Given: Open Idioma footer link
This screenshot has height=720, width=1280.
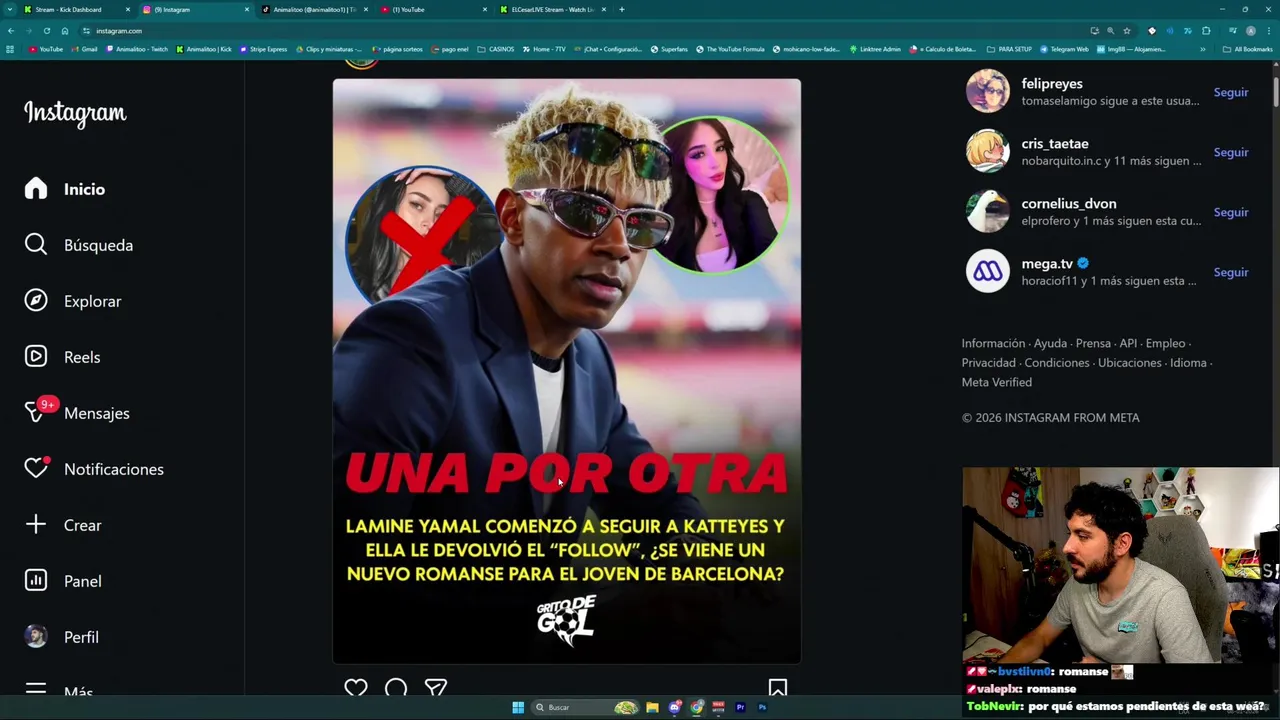Looking at the screenshot, I should click(1188, 363).
